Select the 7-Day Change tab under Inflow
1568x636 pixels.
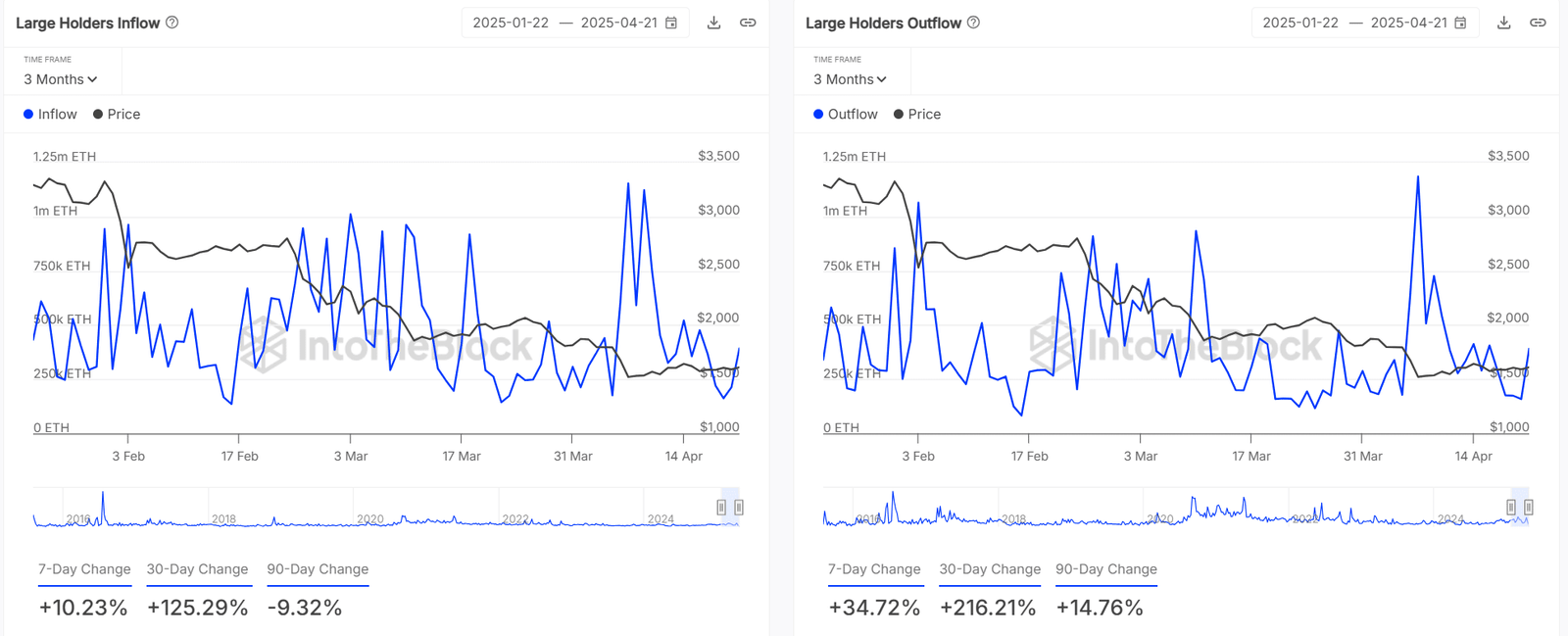tap(84, 569)
